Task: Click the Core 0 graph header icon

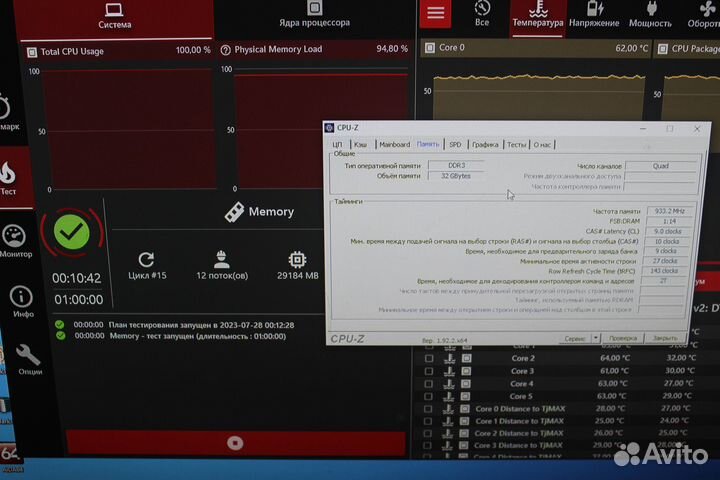Action: pos(428,48)
